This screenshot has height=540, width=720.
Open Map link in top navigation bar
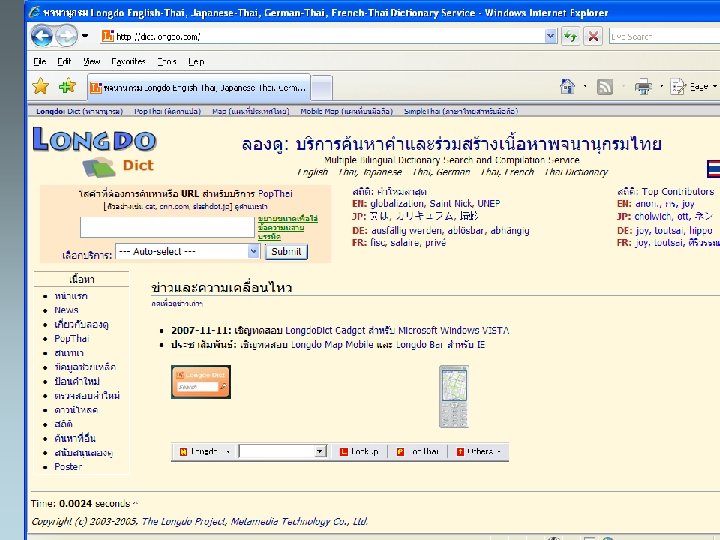click(x=251, y=111)
